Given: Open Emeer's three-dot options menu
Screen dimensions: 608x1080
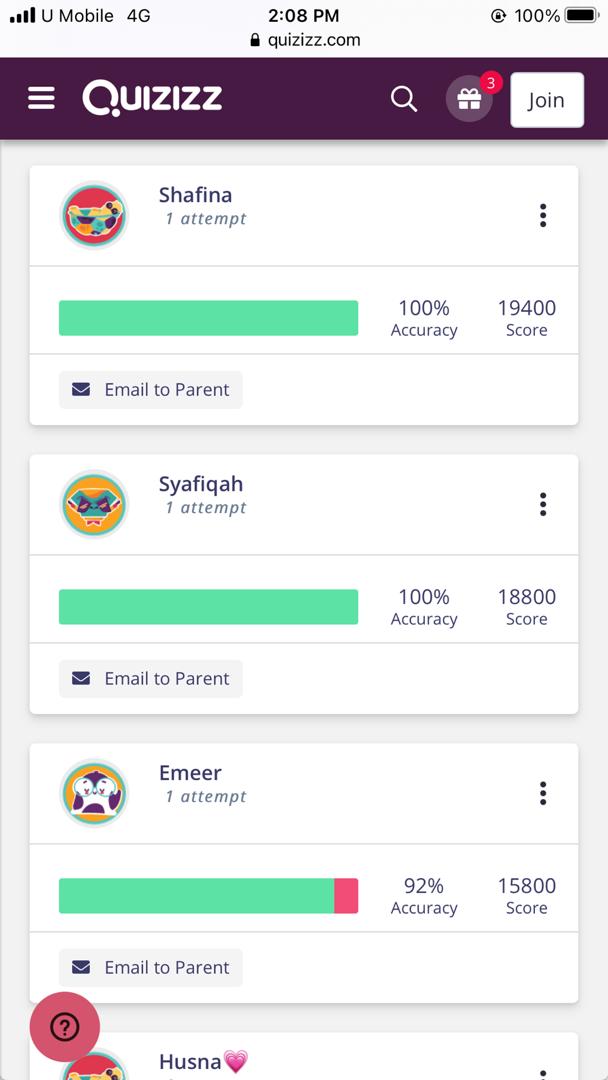Looking at the screenshot, I should point(543,793).
